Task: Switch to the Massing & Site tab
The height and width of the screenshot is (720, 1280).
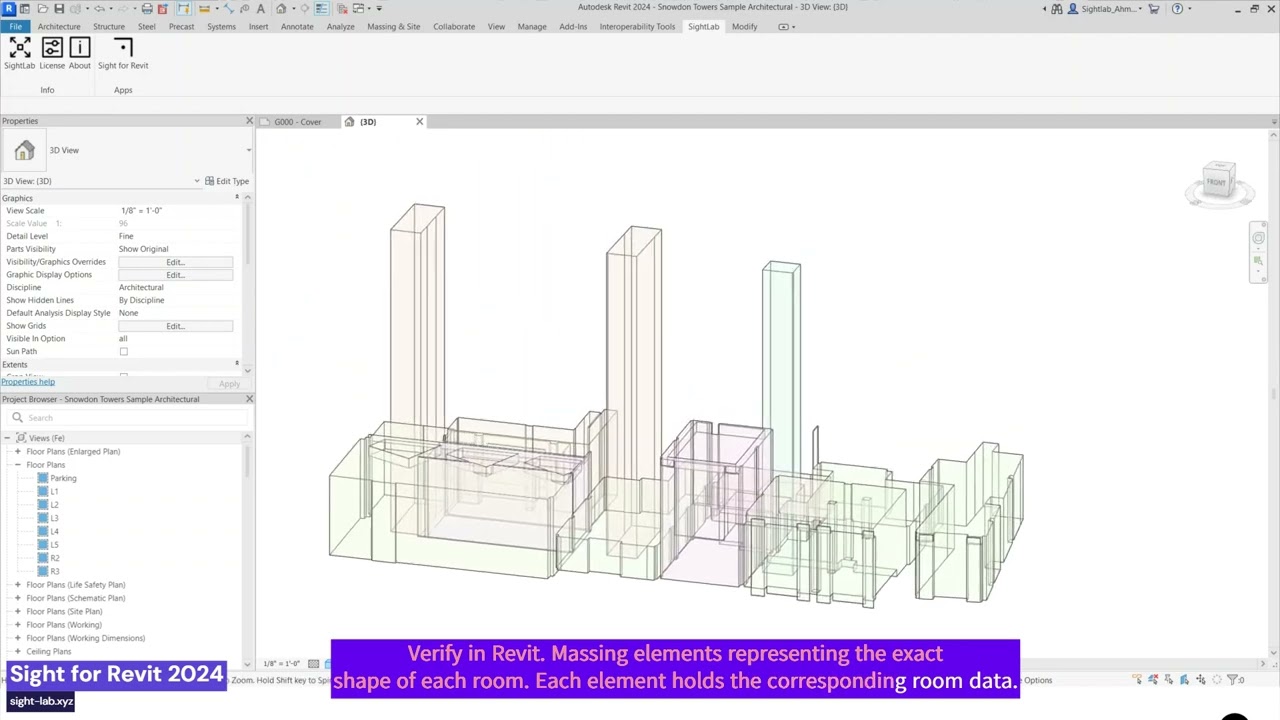Action: point(394,27)
